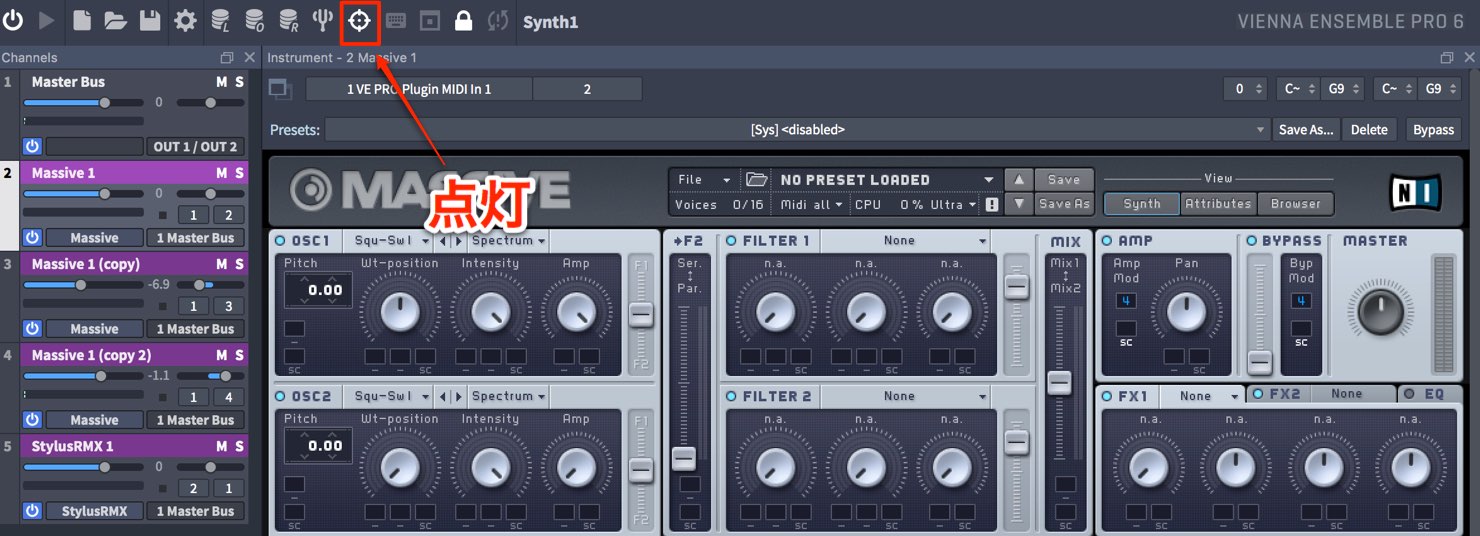Viewport: 1480px width, 536px height.
Task: Solo the Master Bus channel
Action: [x=239, y=82]
